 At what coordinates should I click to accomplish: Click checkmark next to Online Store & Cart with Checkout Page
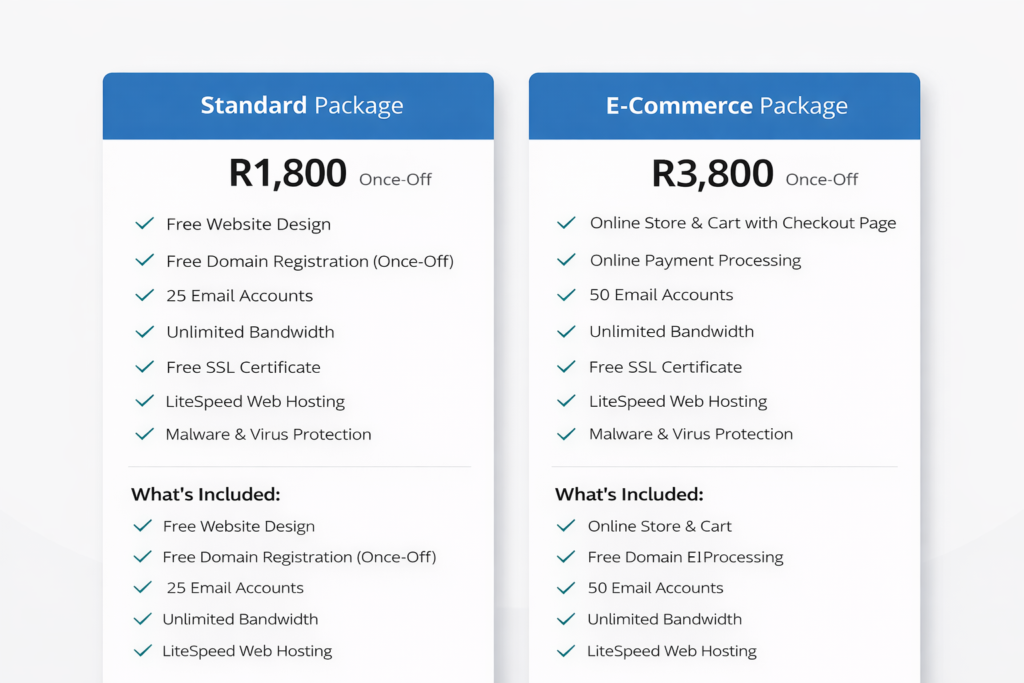pyautogui.click(x=567, y=223)
